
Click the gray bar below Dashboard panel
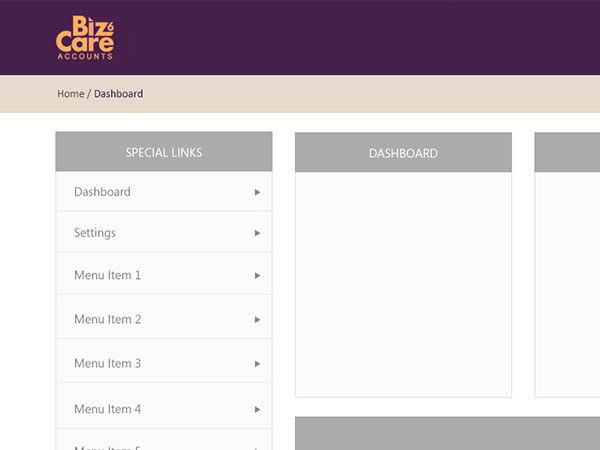point(447,433)
